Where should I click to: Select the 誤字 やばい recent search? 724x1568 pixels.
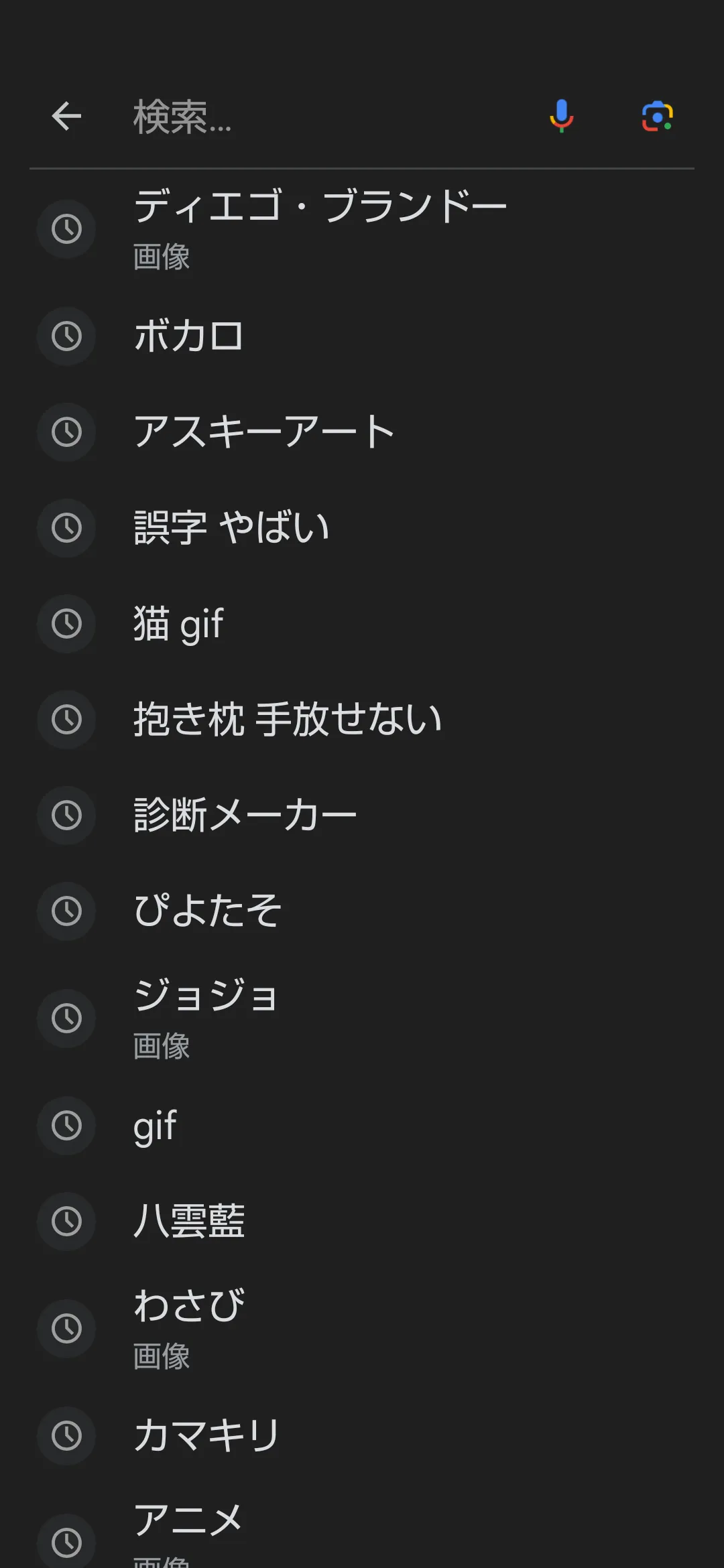[232, 527]
